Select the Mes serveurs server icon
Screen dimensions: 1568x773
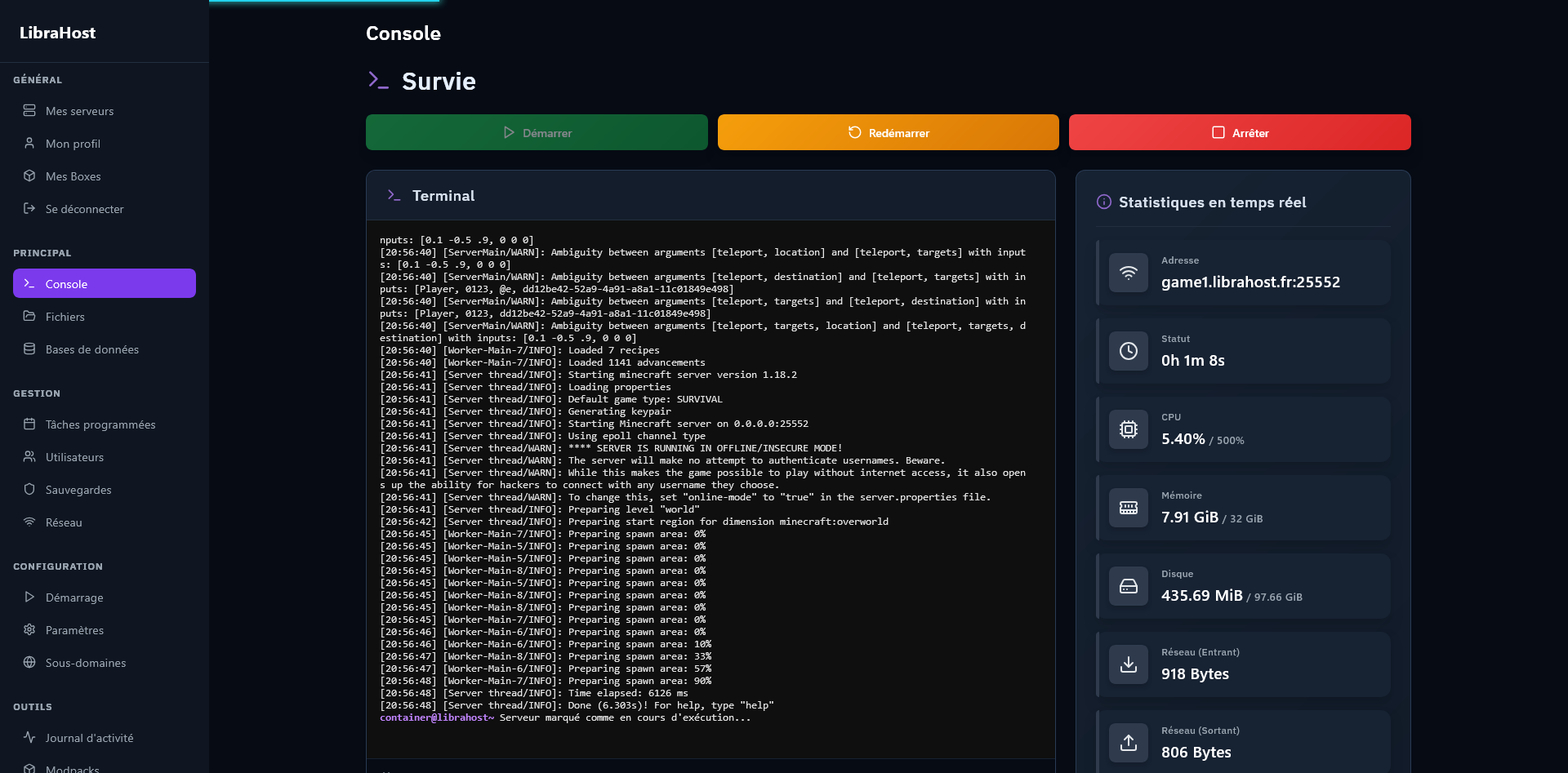tap(29, 110)
